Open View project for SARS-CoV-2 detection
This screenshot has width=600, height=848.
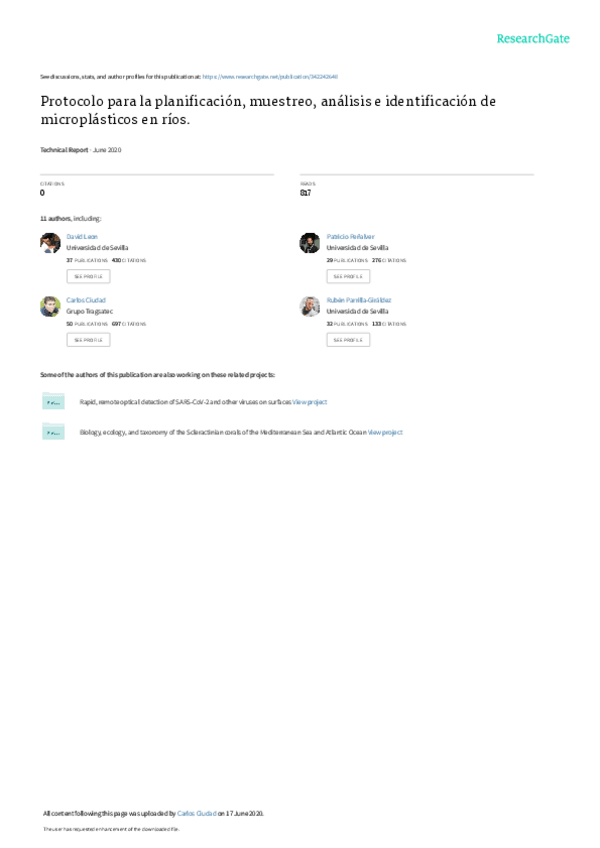point(310,402)
